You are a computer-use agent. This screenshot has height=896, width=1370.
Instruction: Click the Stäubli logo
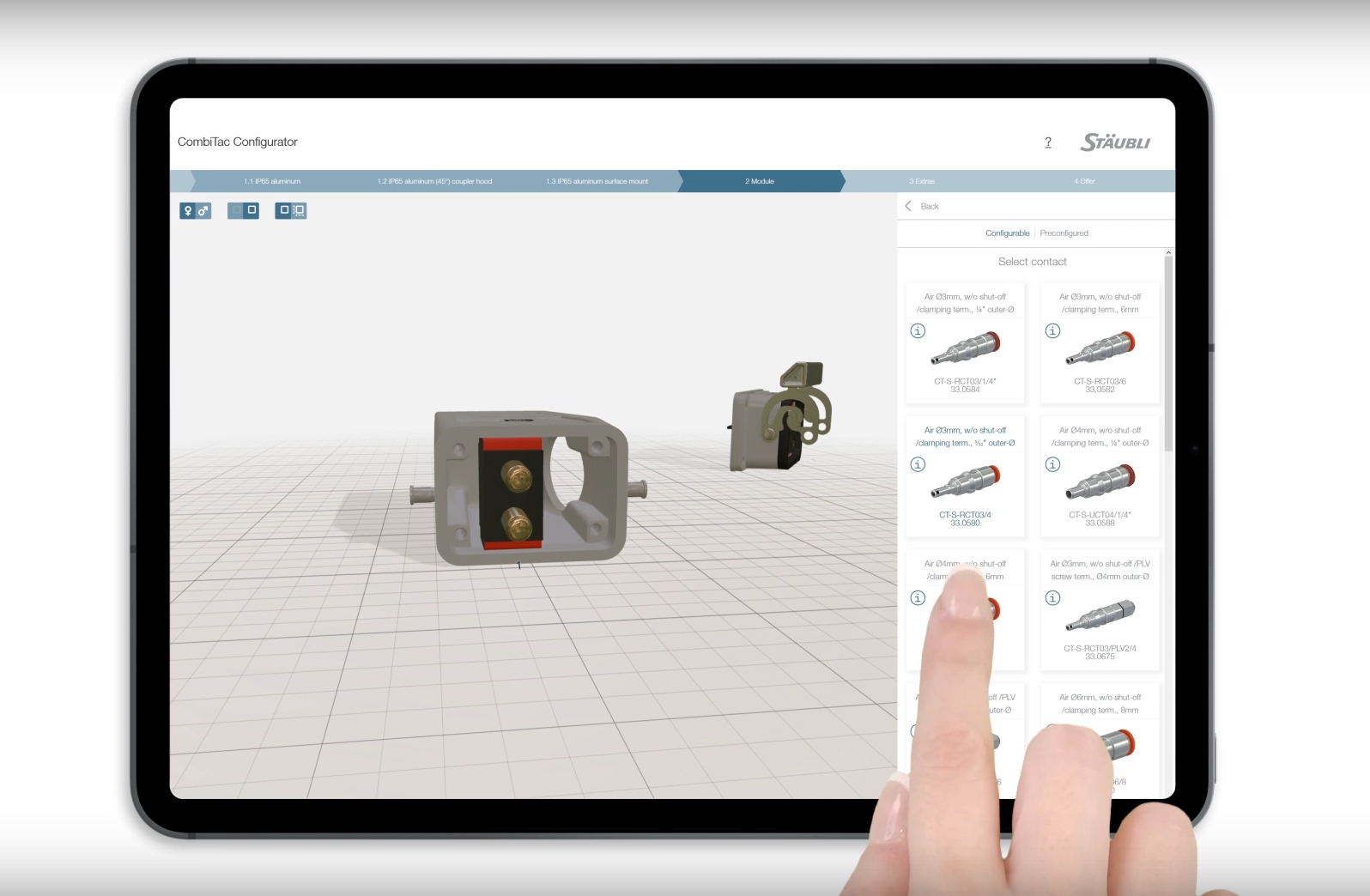pos(1115,142)
